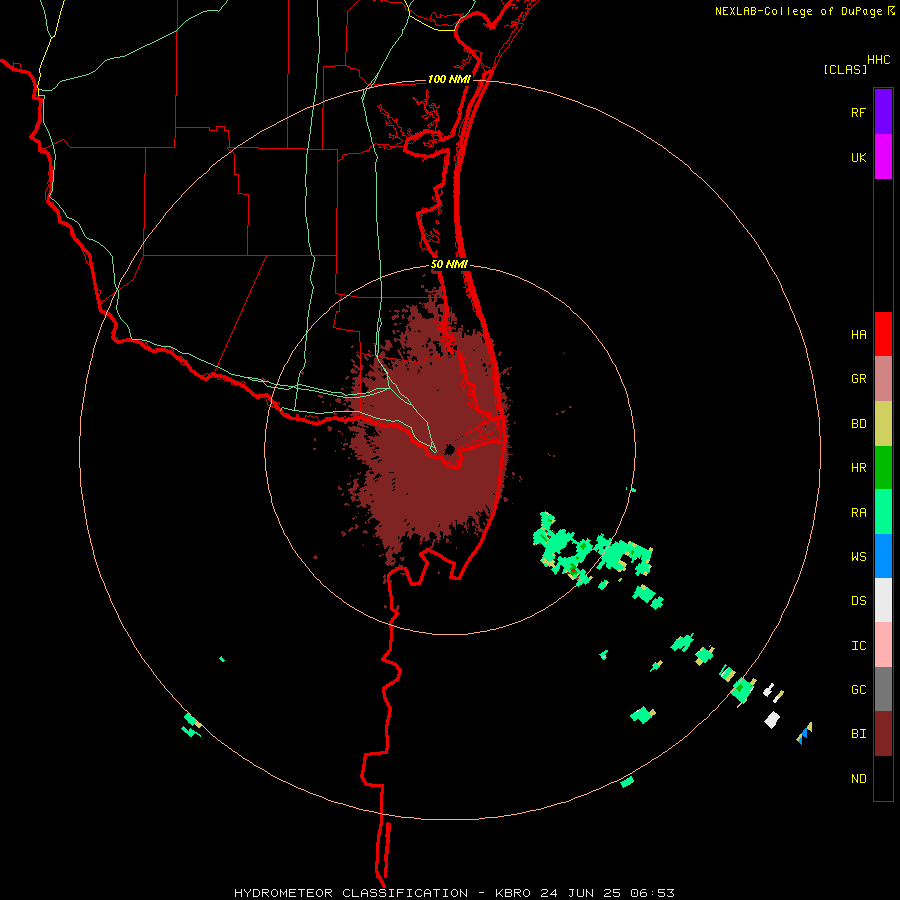Viewport: 900px width, 900px height.
Task: Click the HHC product label
Action: click(878, 60)
